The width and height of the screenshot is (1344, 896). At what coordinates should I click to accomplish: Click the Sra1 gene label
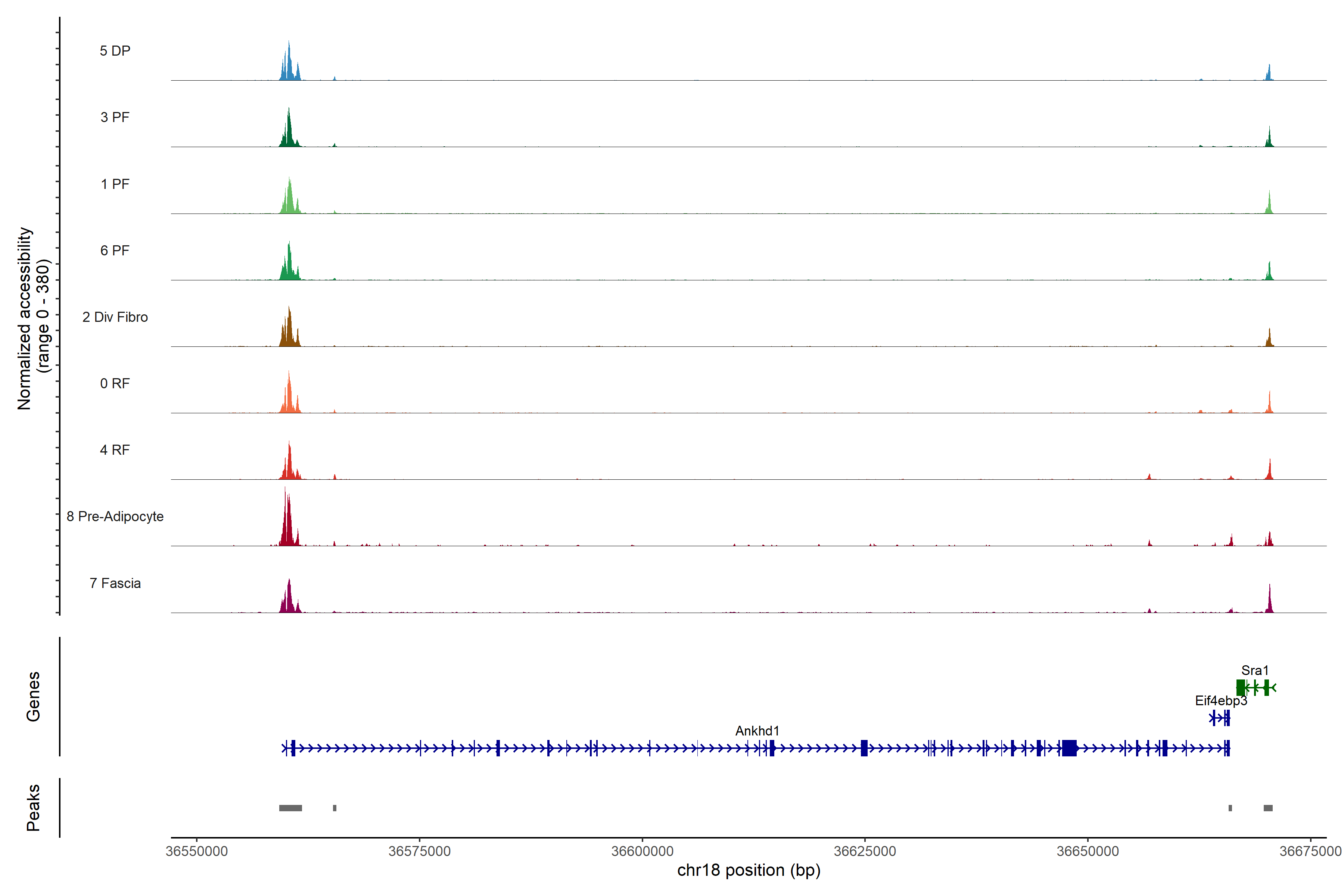(x=1255, y=670)
